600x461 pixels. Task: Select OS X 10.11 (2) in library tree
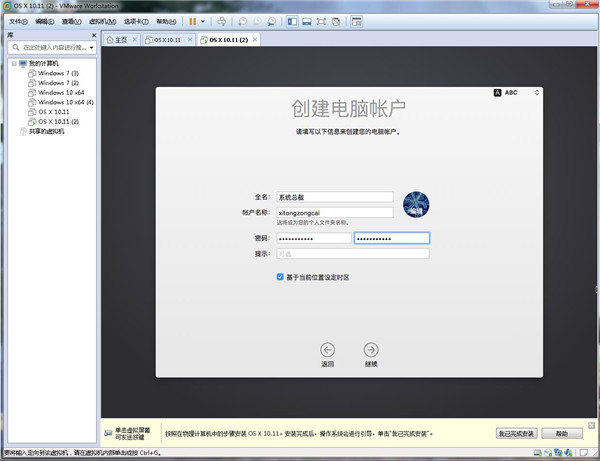coord(54,122)
